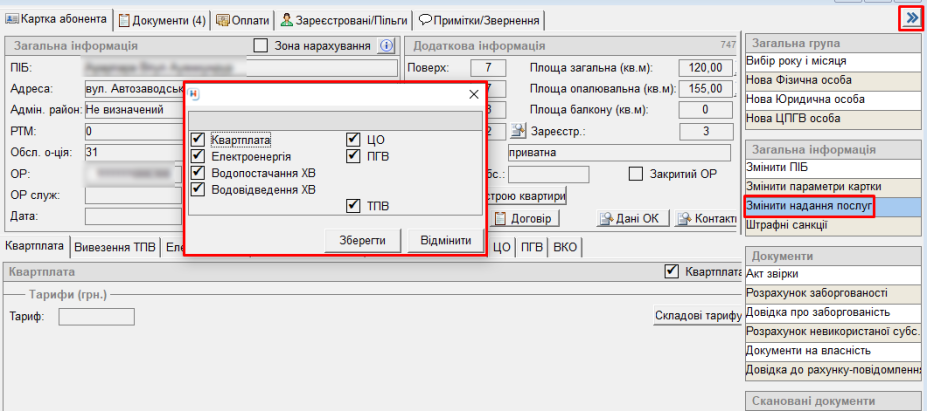This screenshot has width=927, height=411.
Task: Open the Документи (4) tab
Action: coord(162,19)
